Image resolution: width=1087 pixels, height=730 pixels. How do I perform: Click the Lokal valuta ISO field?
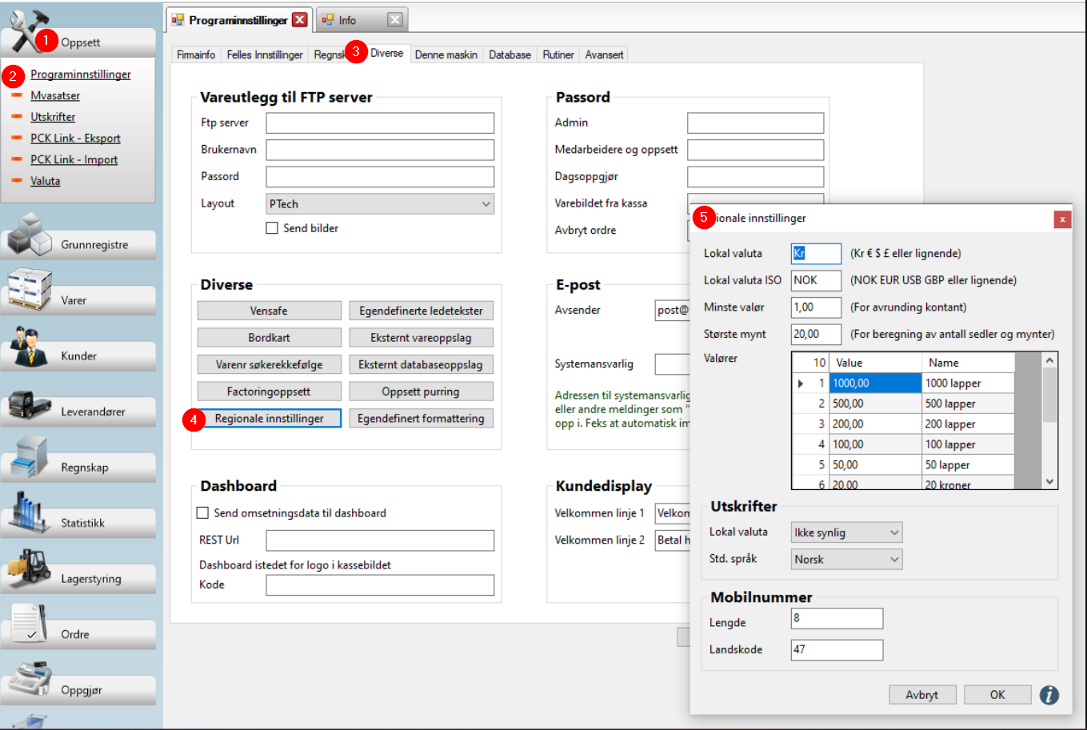[816, 280]
